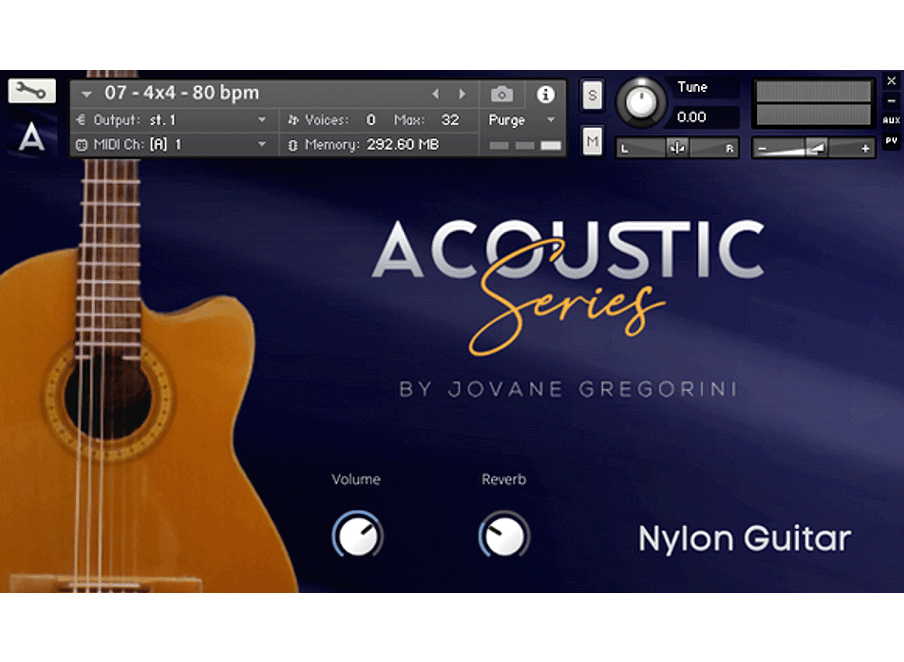The width and height of the screenshot is (904, 662).
Task: Mute the instrument with the M button
Action: [592, 142]
